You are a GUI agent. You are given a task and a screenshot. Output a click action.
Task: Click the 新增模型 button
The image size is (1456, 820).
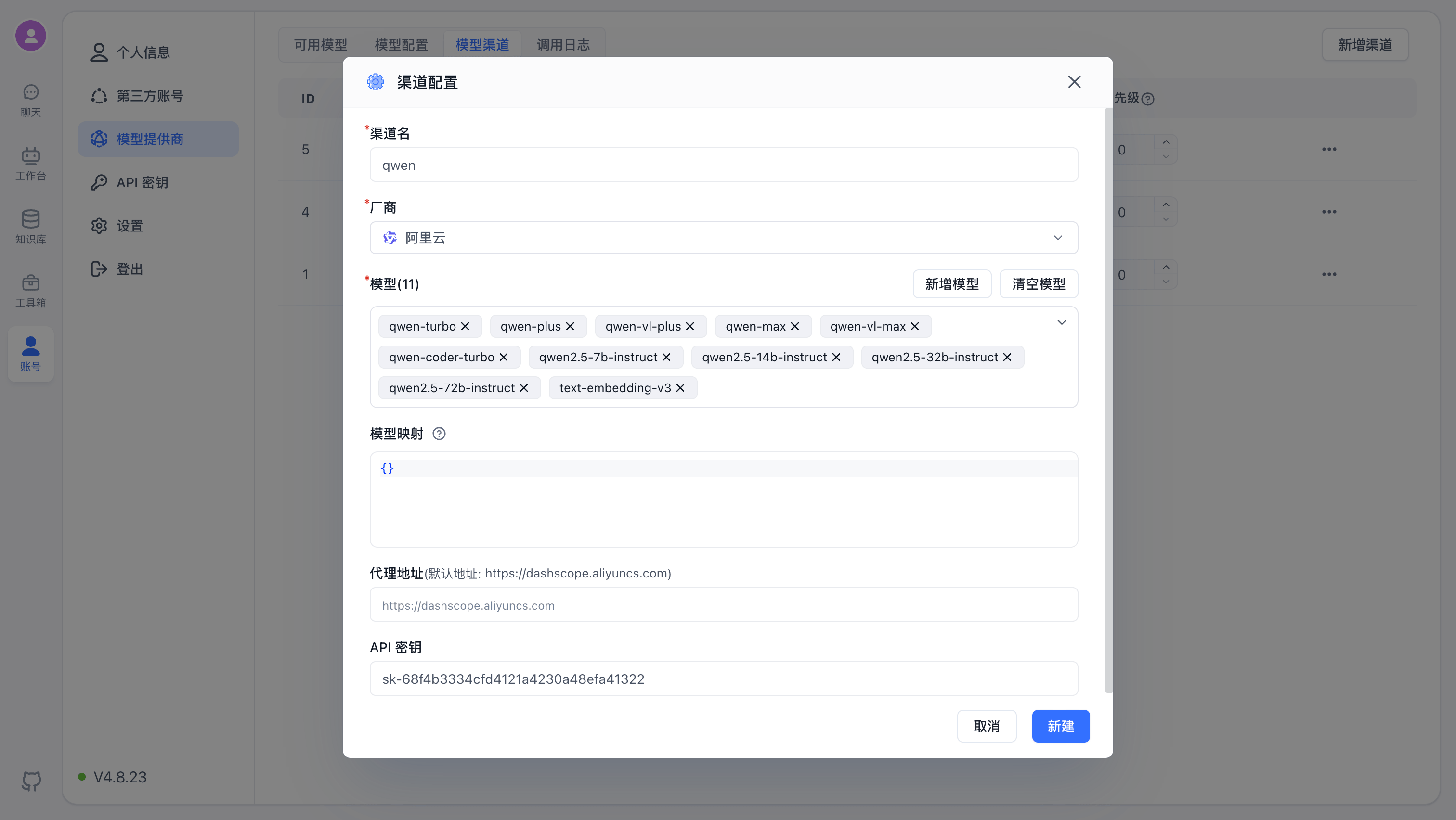(x=951, y=284)
